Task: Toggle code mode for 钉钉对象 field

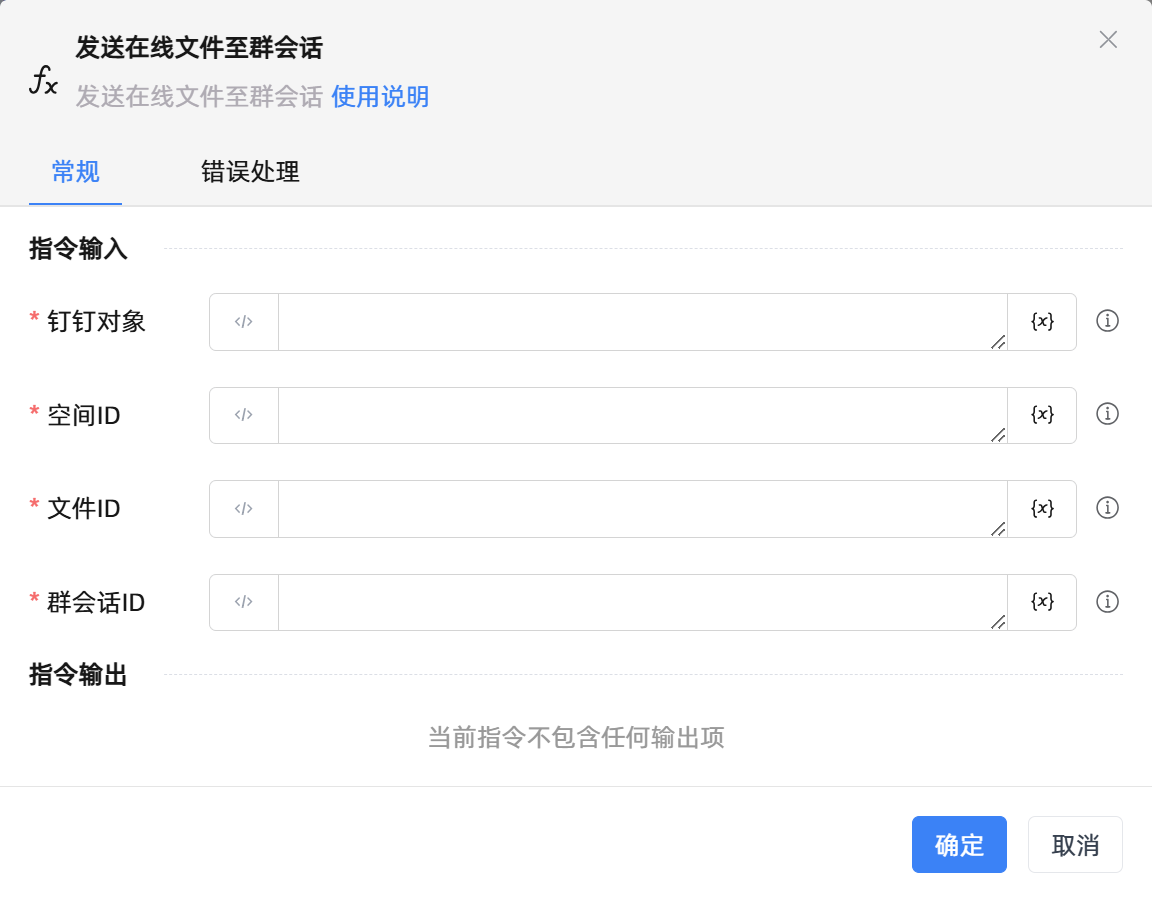Action: pyautogui.click(x=244, y=322)
